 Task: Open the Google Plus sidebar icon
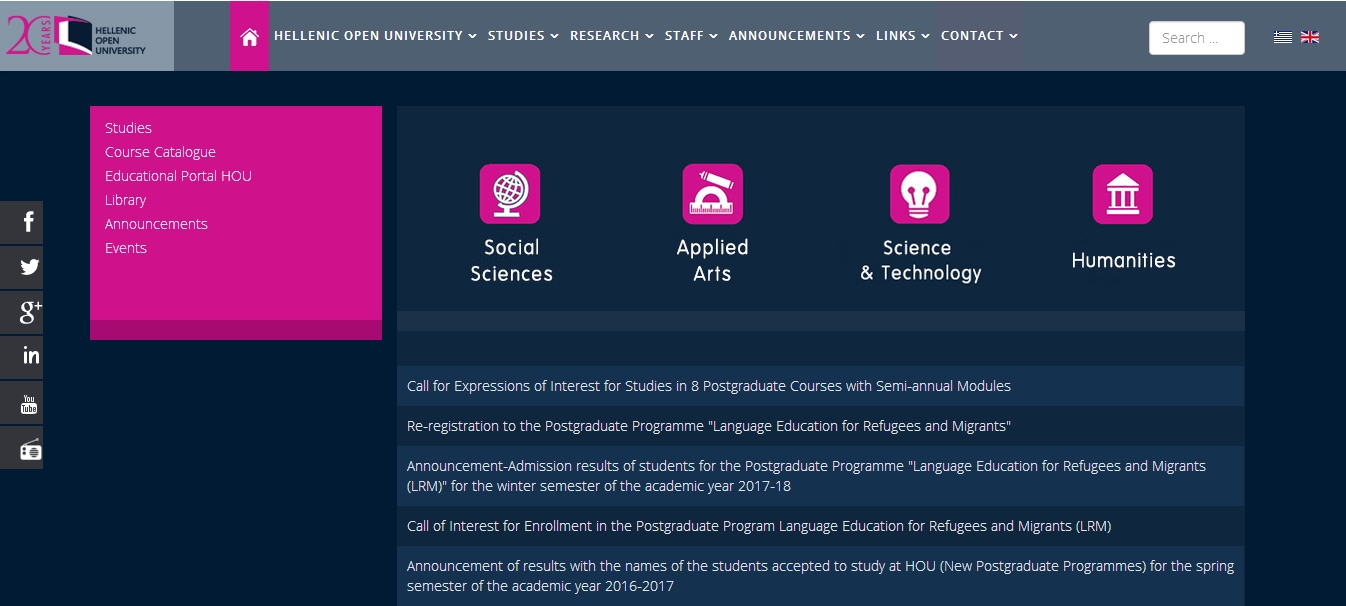21,312
